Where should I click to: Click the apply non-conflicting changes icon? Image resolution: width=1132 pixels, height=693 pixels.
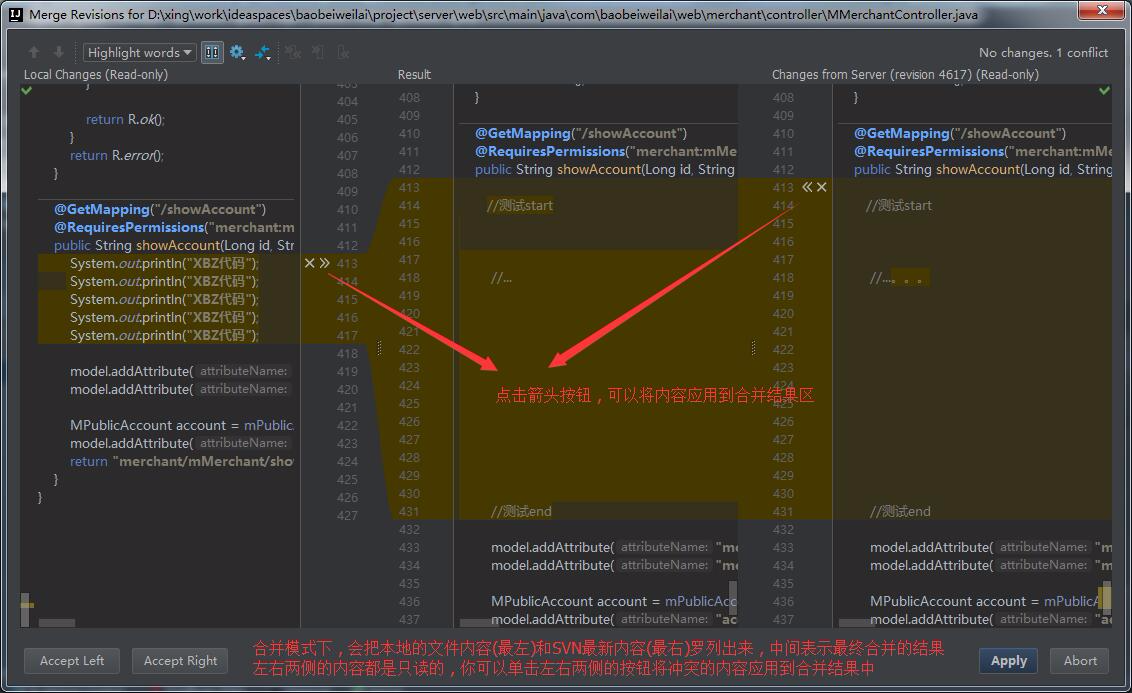(264, 52)
